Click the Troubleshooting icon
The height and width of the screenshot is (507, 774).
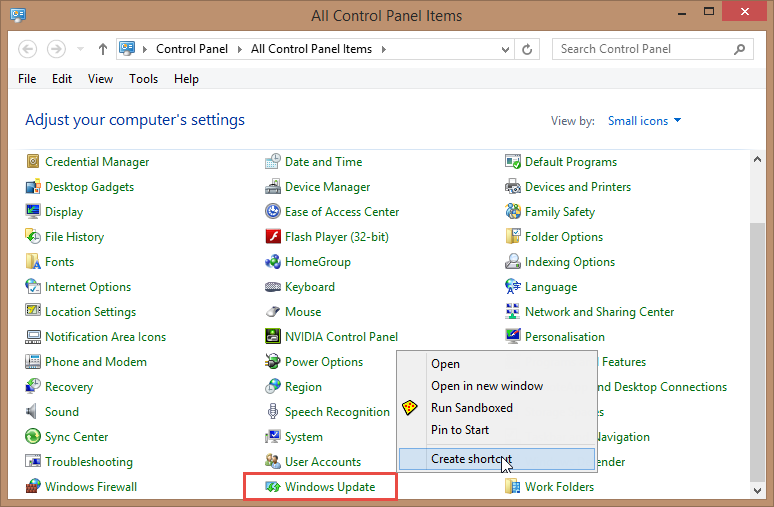pyautogui.click(x=33, y=461)
